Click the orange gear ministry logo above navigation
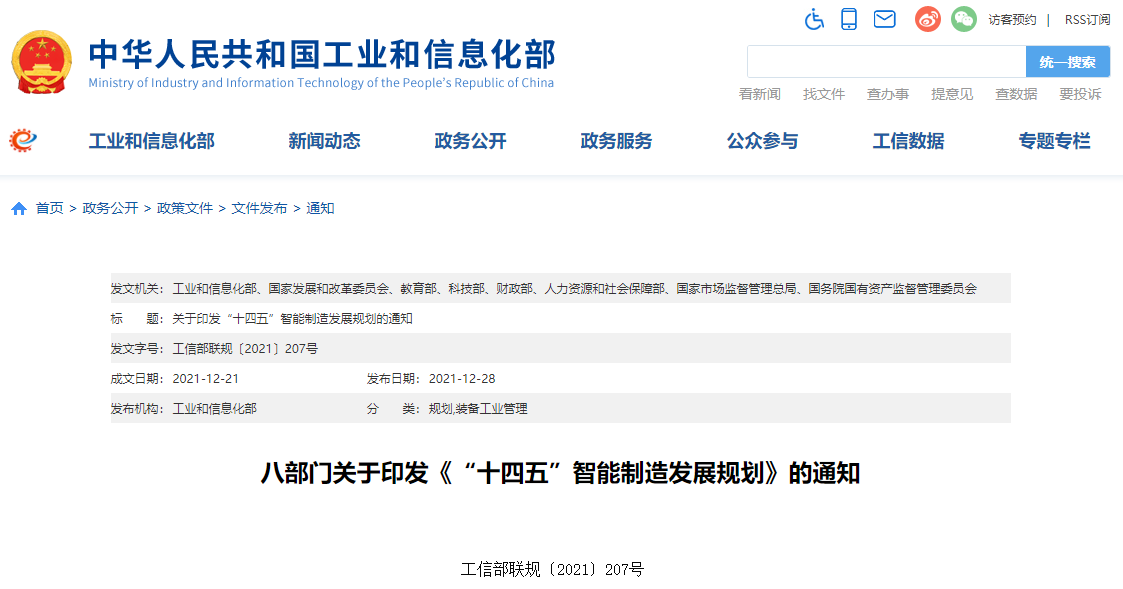Viewport: 1123px width, 589px height. [21, 140]
